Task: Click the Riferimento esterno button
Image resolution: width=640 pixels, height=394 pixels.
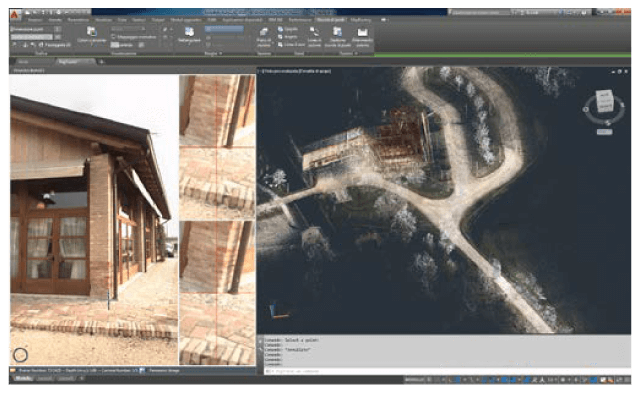Action: [362, 37]
